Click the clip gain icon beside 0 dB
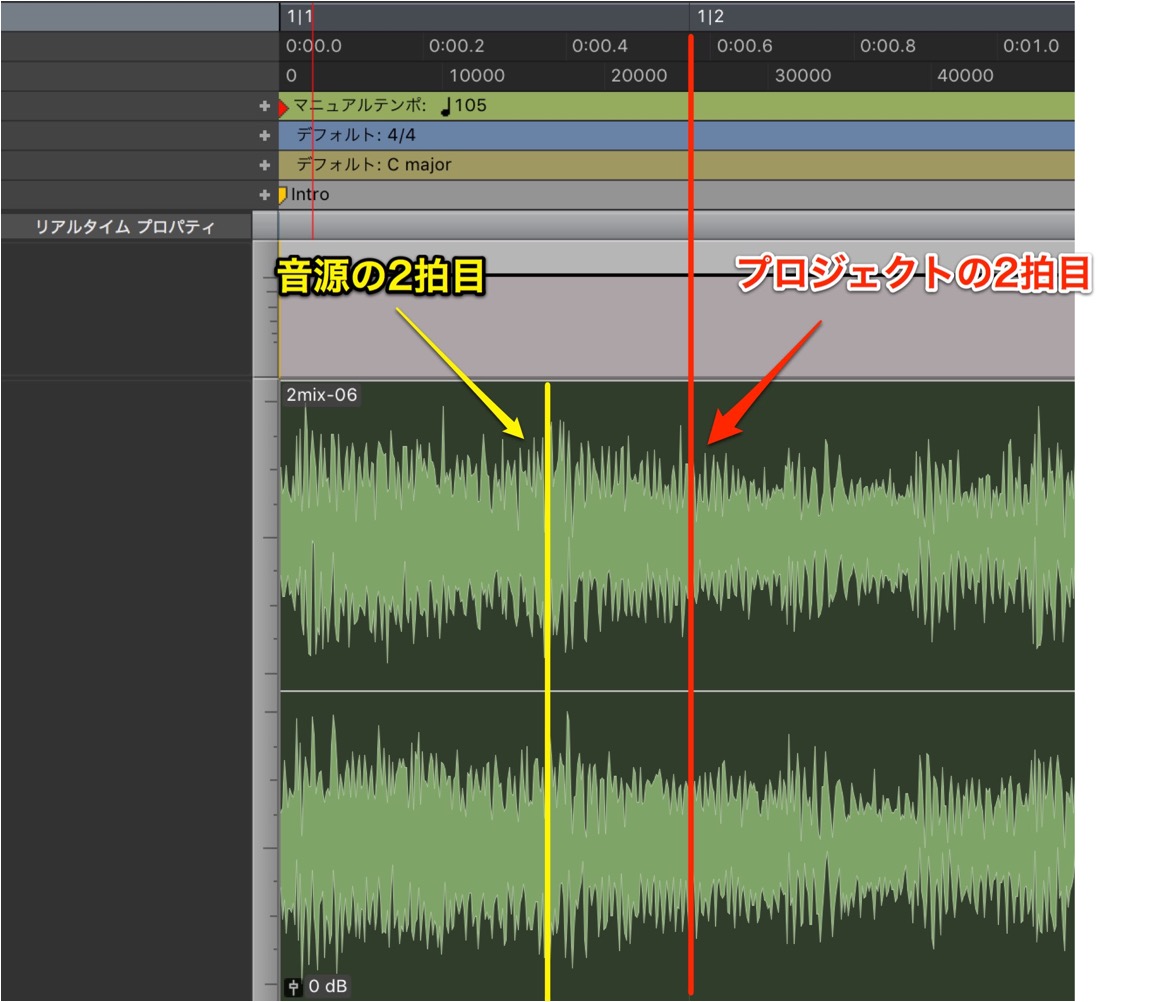Image resolution: width=1150 pixels, height=1002 pixels. (293, 987)
